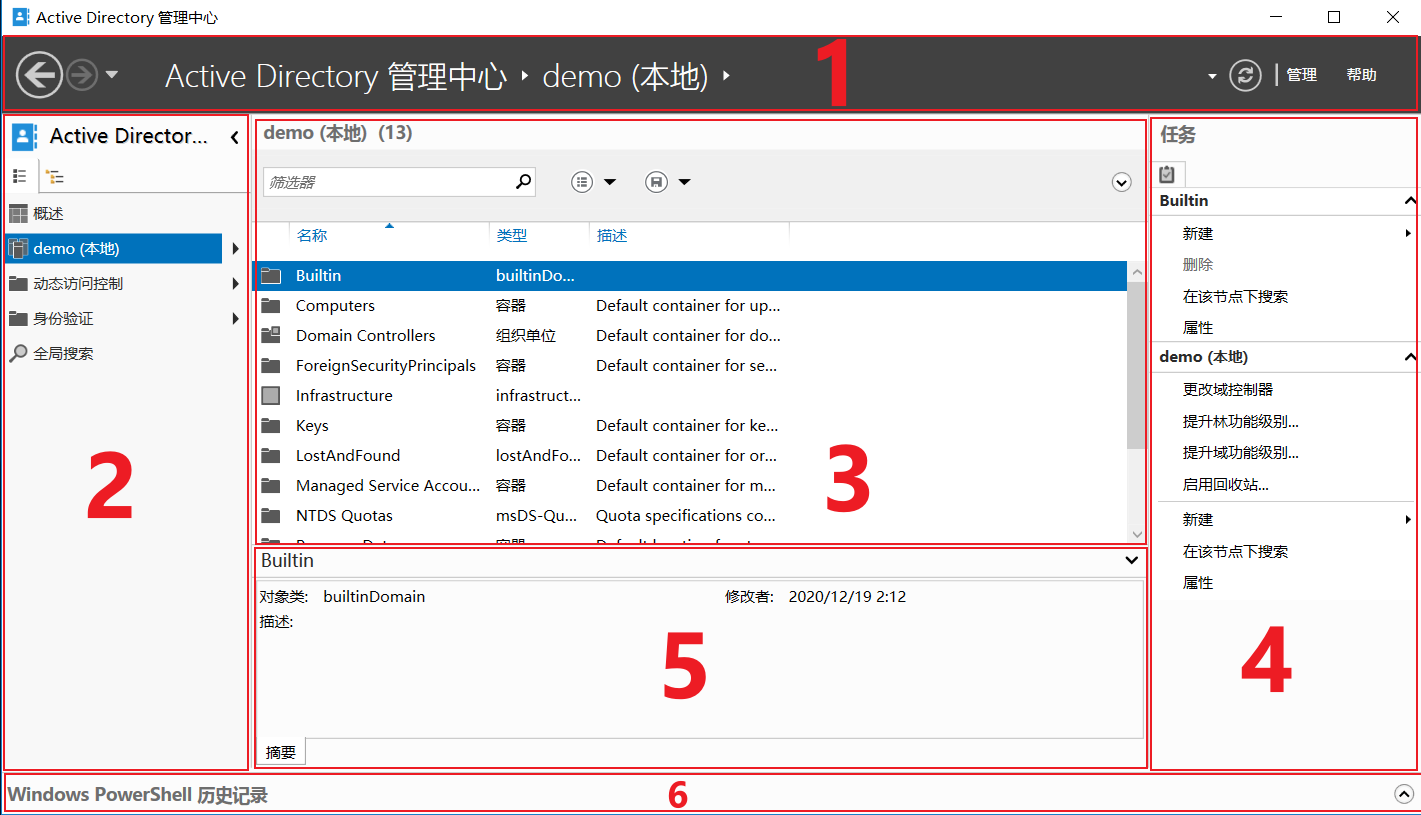Select the 概述 overview item
The width and height of the screenshot is (1421, 815).
coord(48,214)
